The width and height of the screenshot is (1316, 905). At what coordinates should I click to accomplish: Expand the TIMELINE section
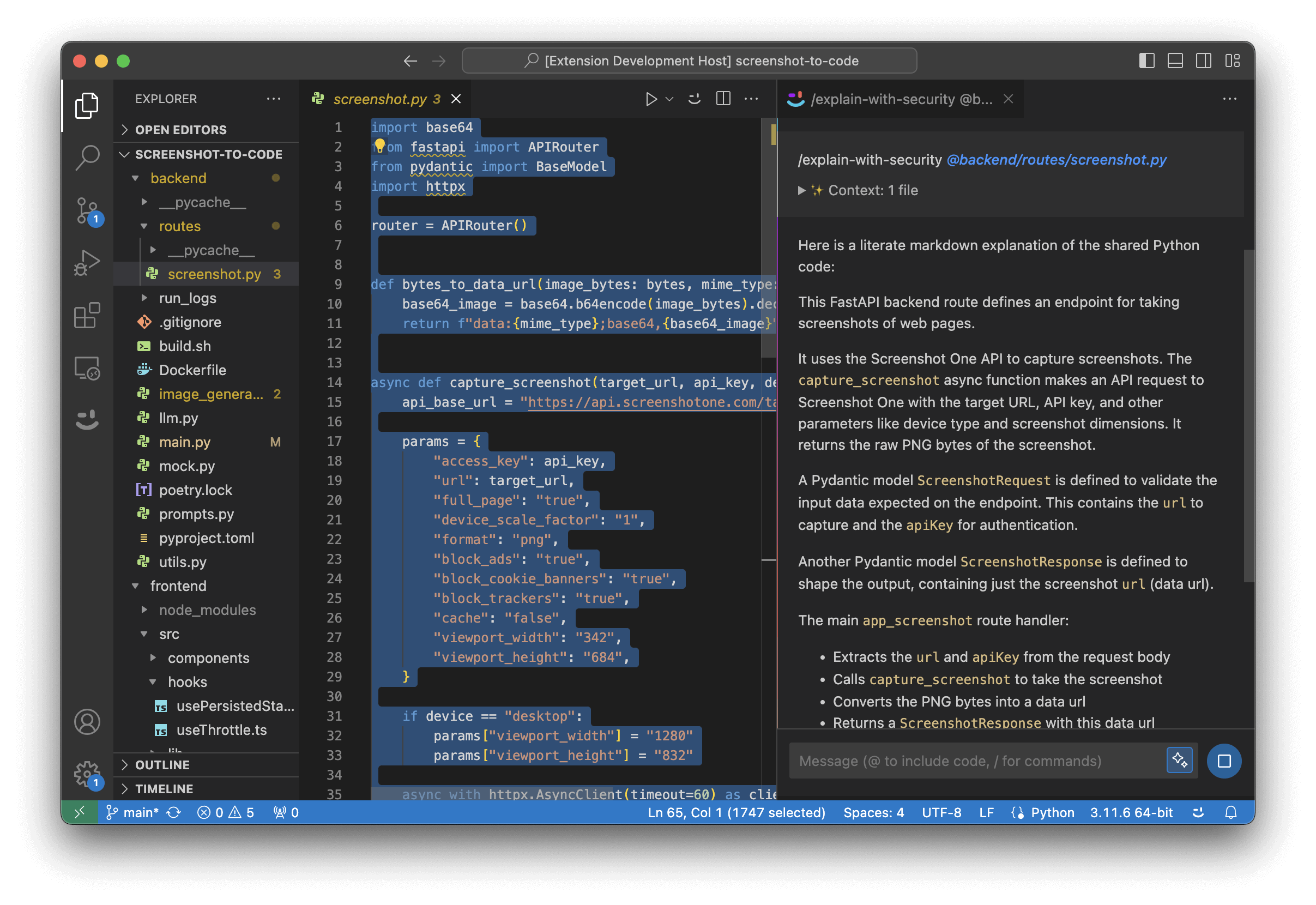point(206,789)
